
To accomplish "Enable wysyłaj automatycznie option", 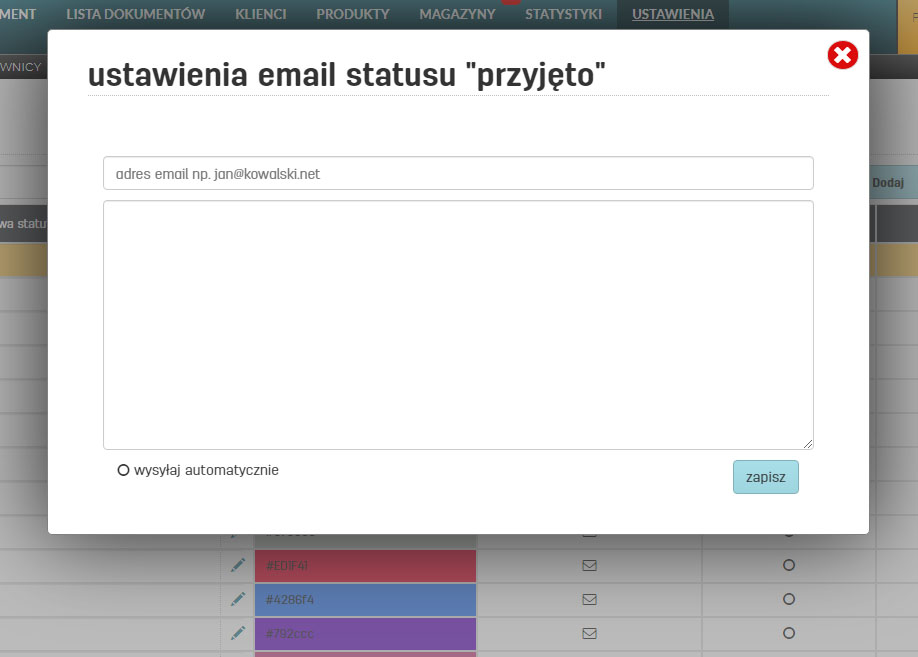I will point(123,470).
